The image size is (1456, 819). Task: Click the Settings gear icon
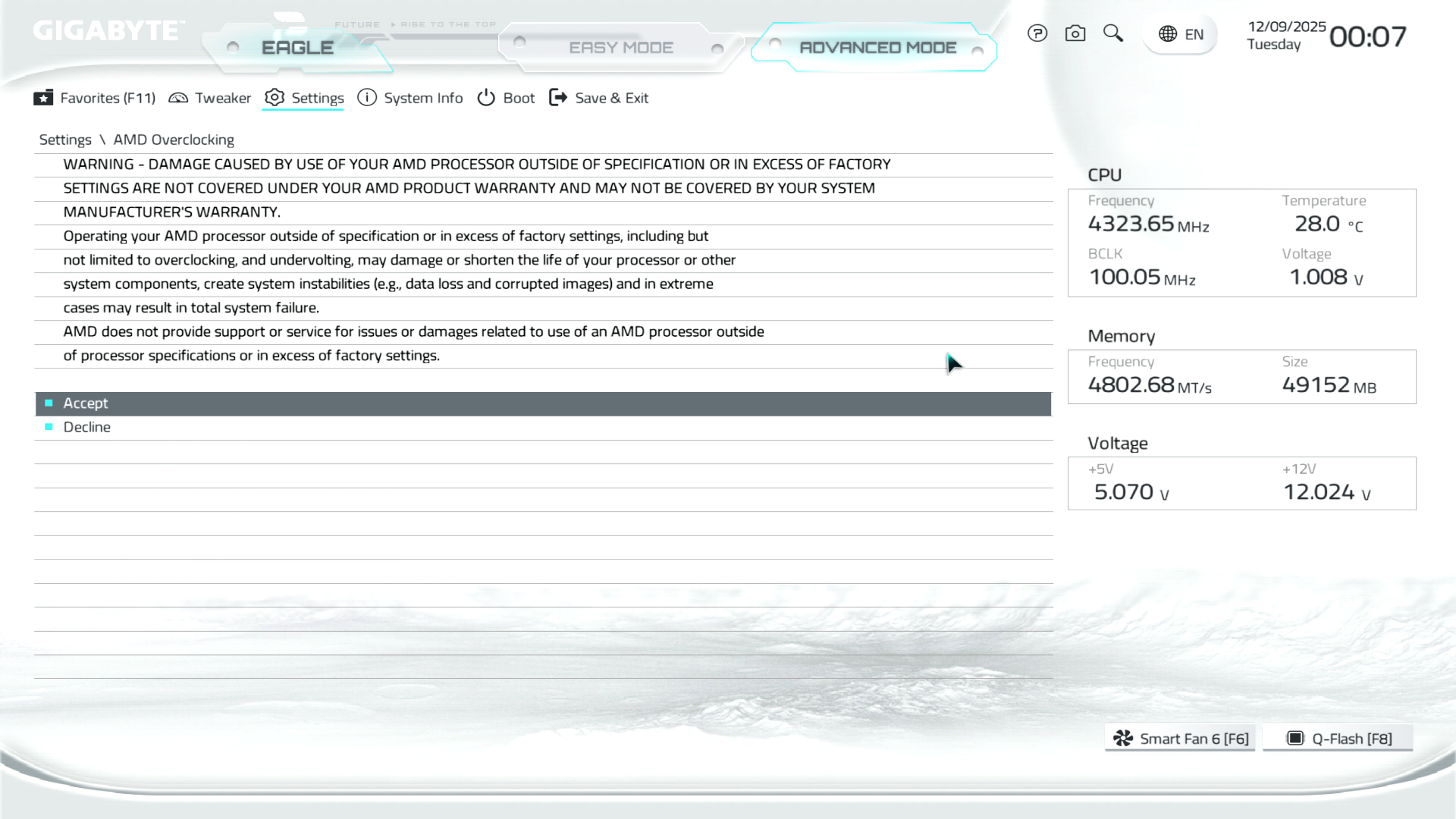point(275,98)
